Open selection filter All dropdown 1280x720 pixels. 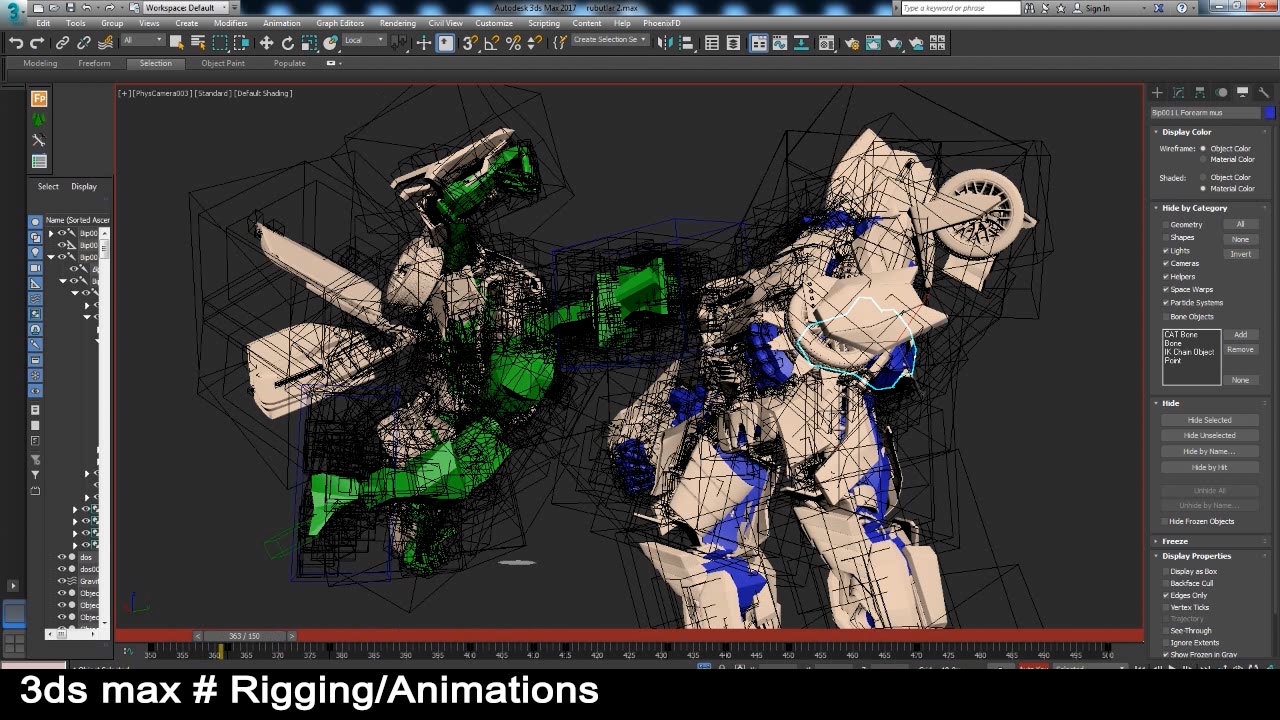click(x=143, y=41)
